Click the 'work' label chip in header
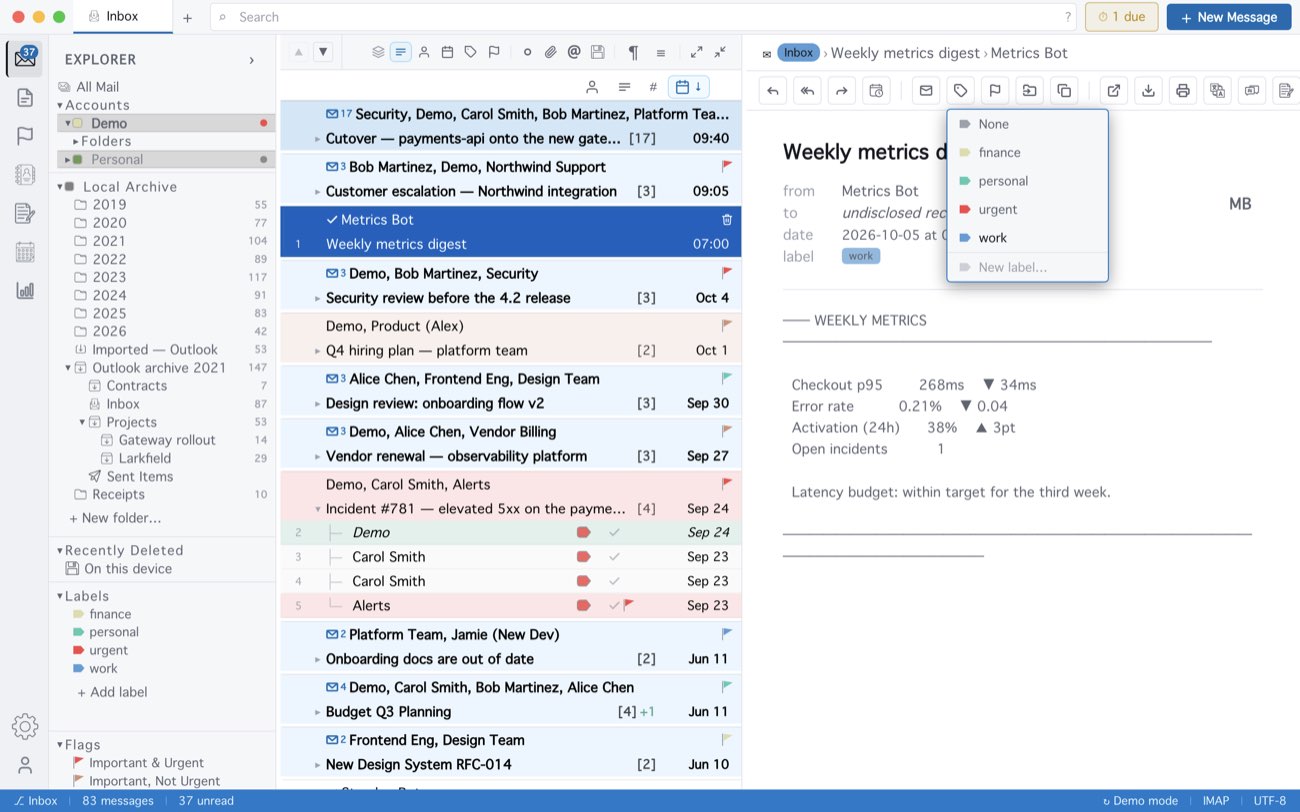 point(861,256)
